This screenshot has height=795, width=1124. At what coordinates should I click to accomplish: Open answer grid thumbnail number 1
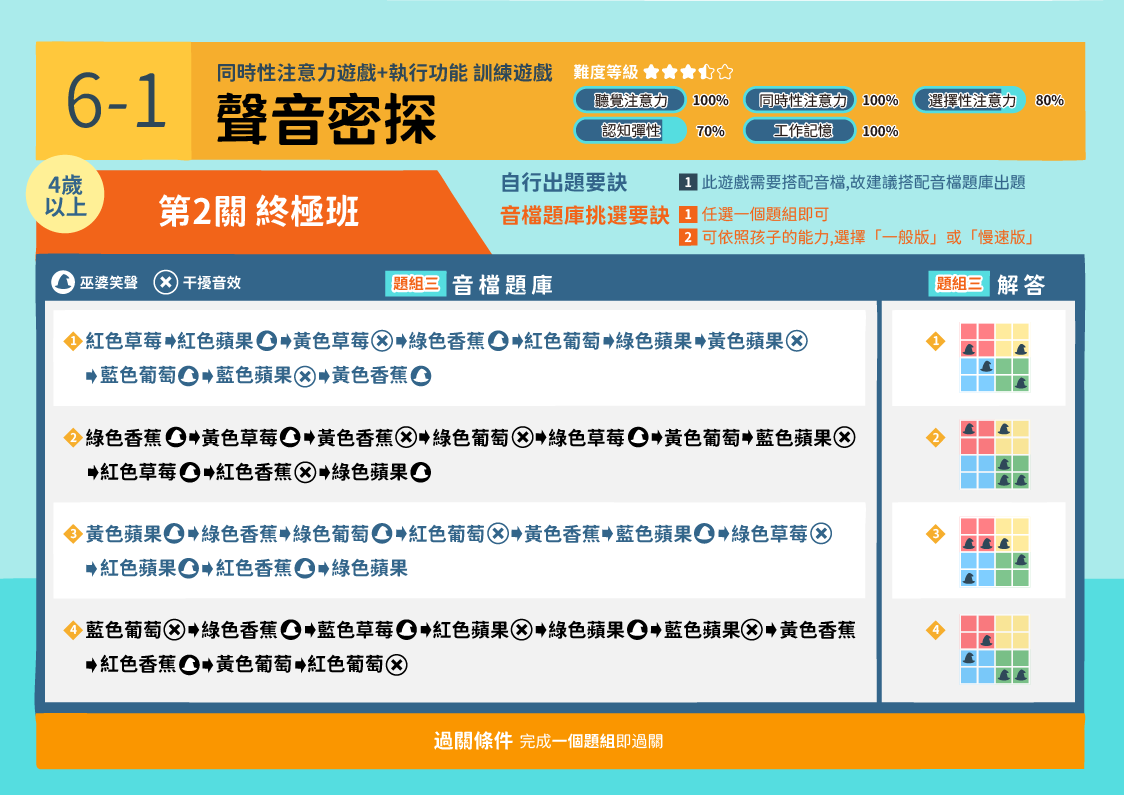[x=994, y=357]
